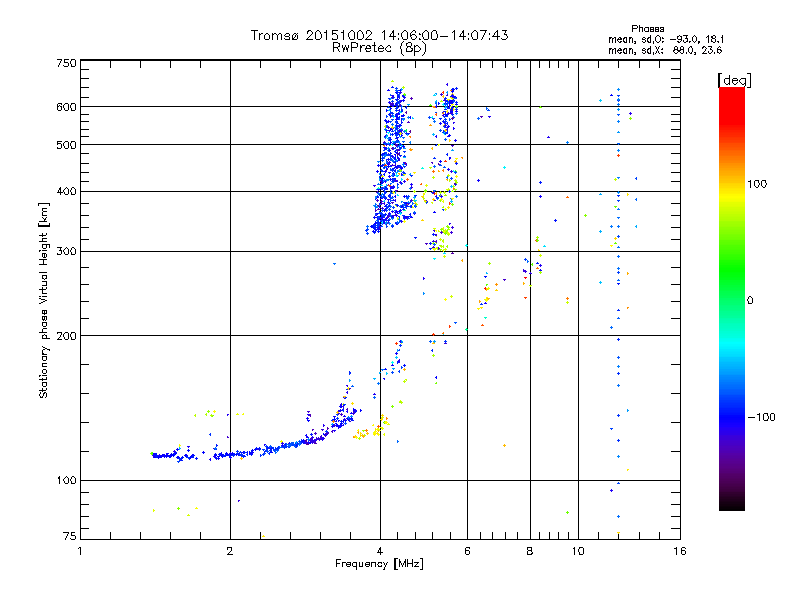Click the y-axis tick label '600'
This screenshot has height=600, width=800.
pyautogui.click(x=66, y=107)
